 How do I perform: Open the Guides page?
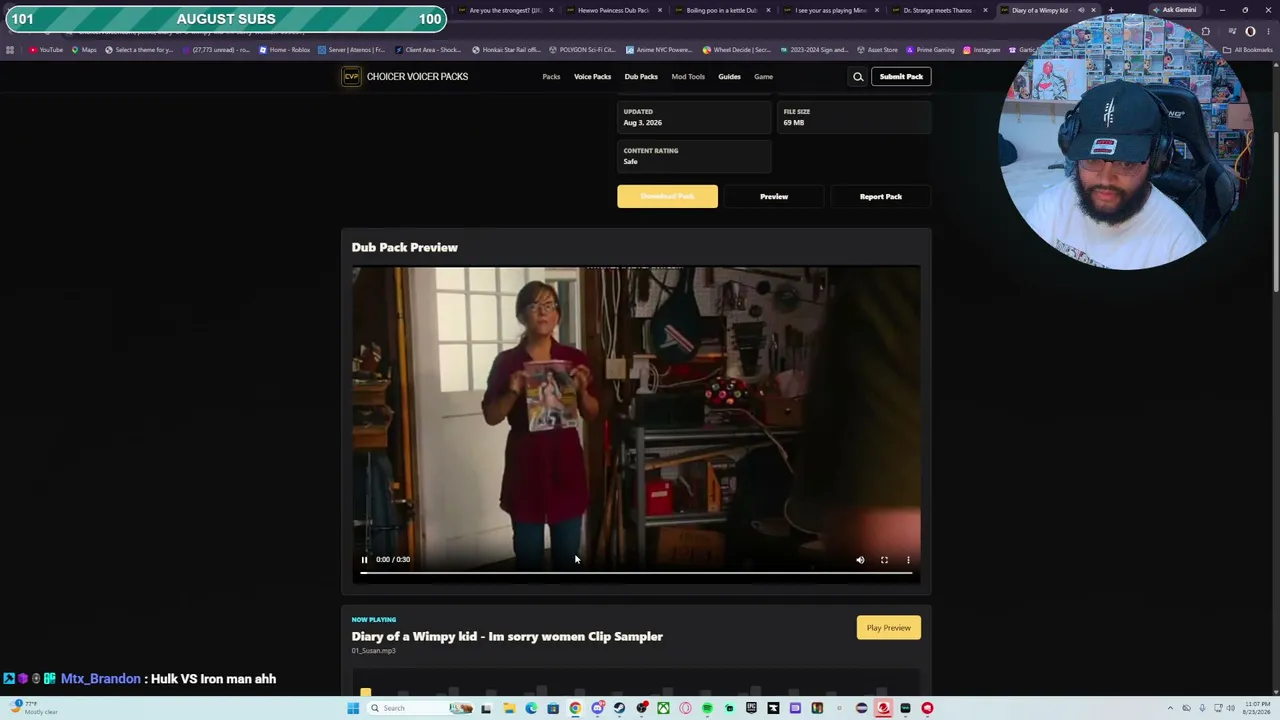pos(729,77)
